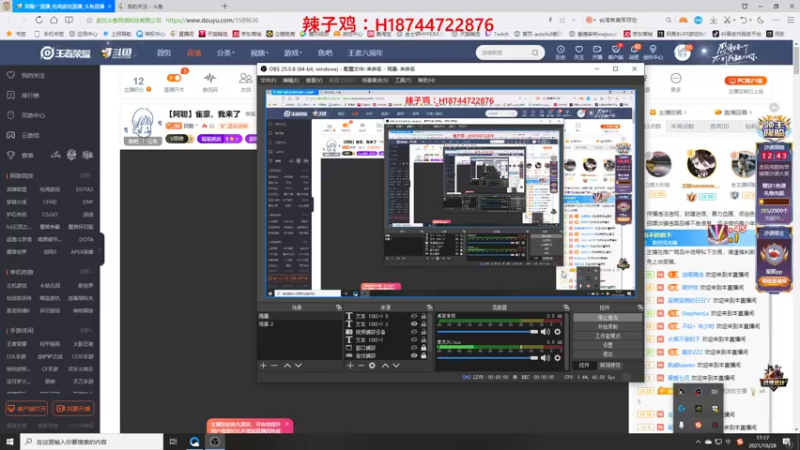800x450 pixels.
Task: Open OBS 文件(F) menu
Action: pos(268,80)
